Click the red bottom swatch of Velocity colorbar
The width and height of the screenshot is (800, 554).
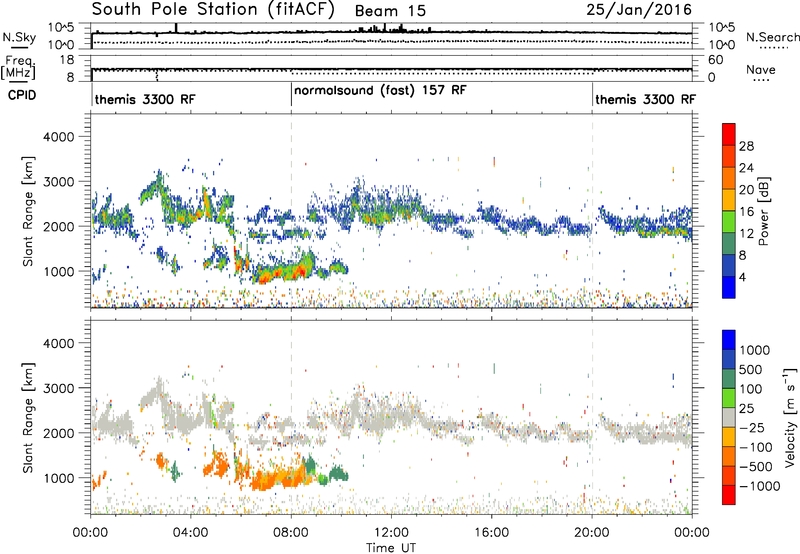pyautogui.click(x=729, y=495)
